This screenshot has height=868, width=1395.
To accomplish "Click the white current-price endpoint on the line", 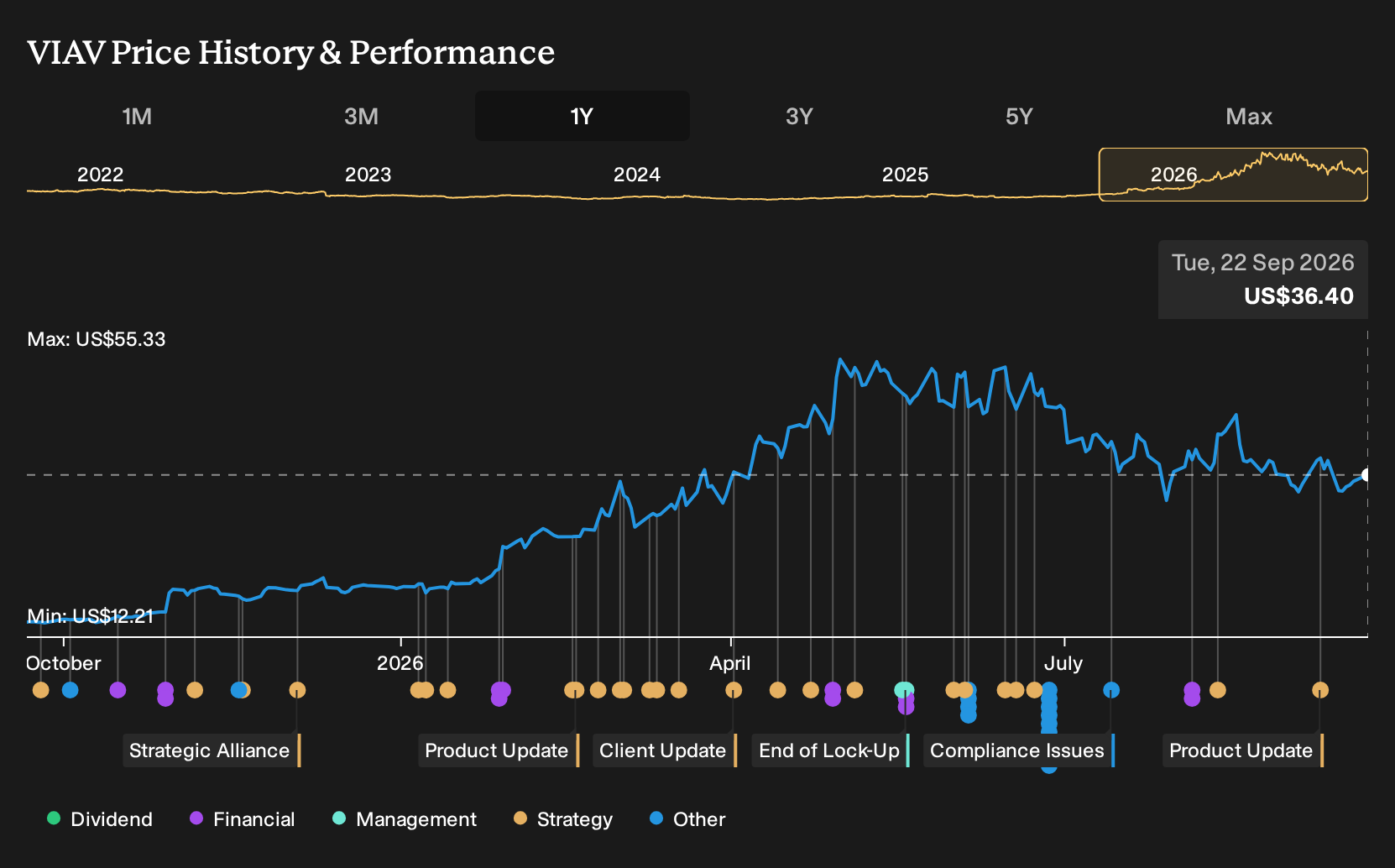I will coord(1366,475).
